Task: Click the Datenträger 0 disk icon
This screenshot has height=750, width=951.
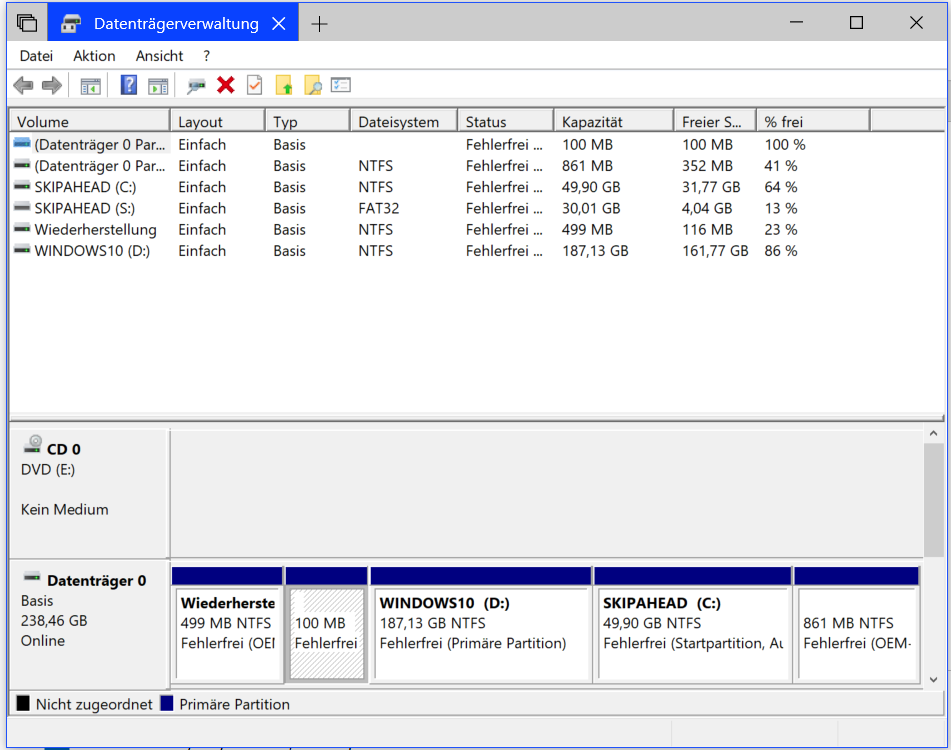Action: click(32, 576)
